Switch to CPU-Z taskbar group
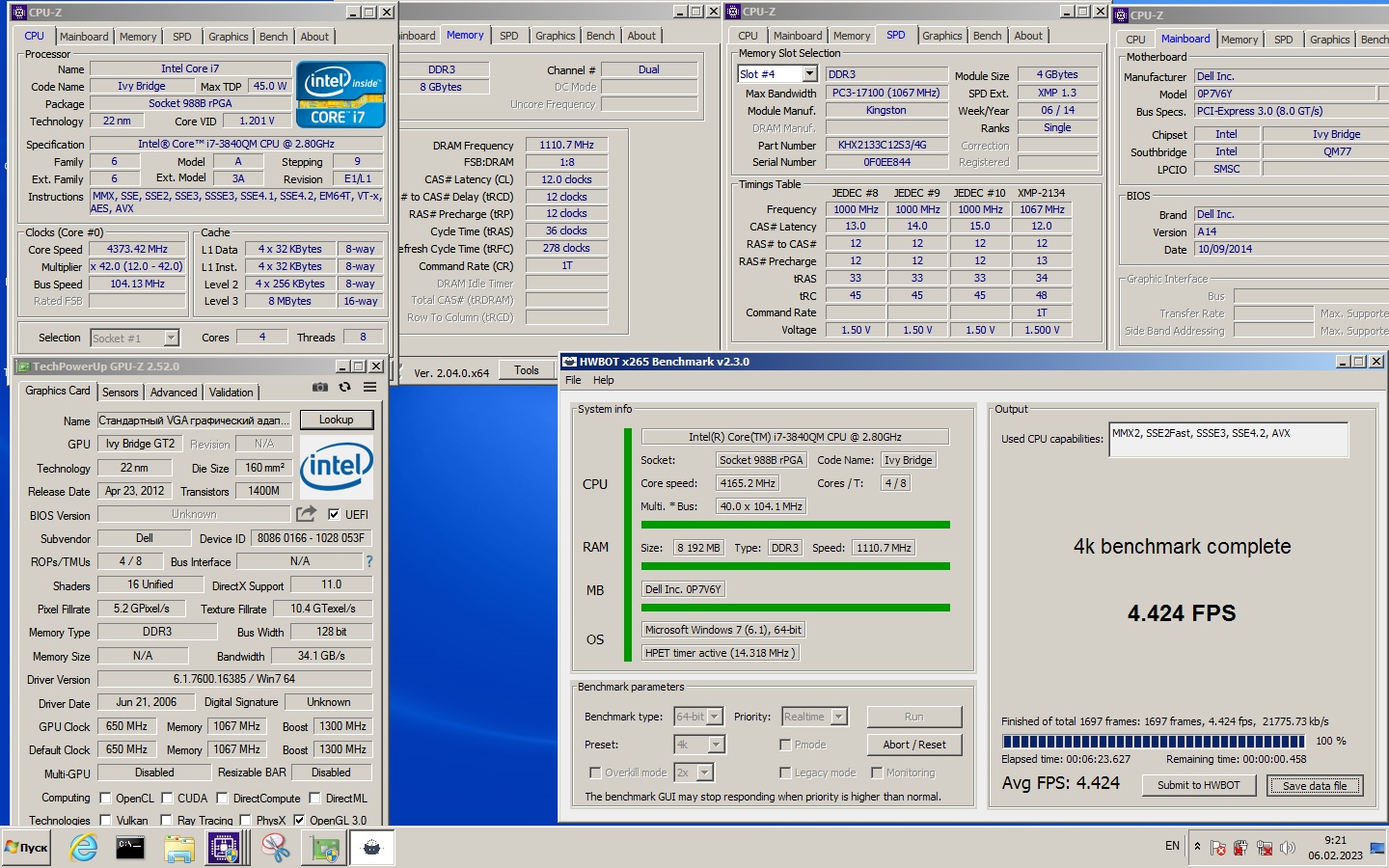The image size is (1389, 868). tap(226, 848)
